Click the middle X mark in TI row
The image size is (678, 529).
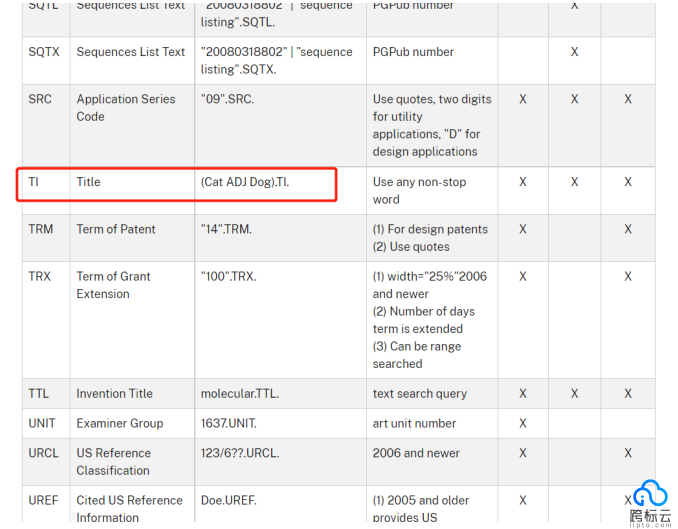[574, 182]
